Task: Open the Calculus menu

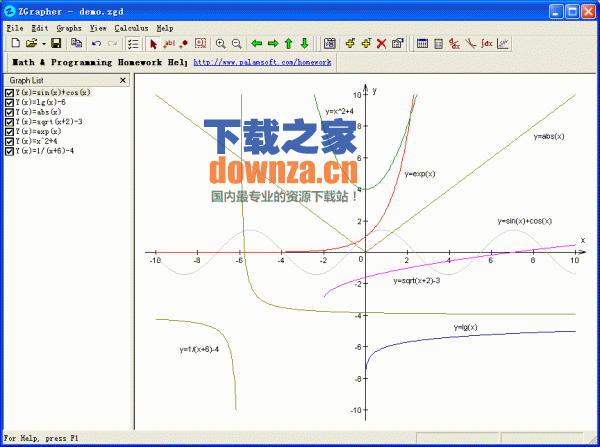Action: 131,28
